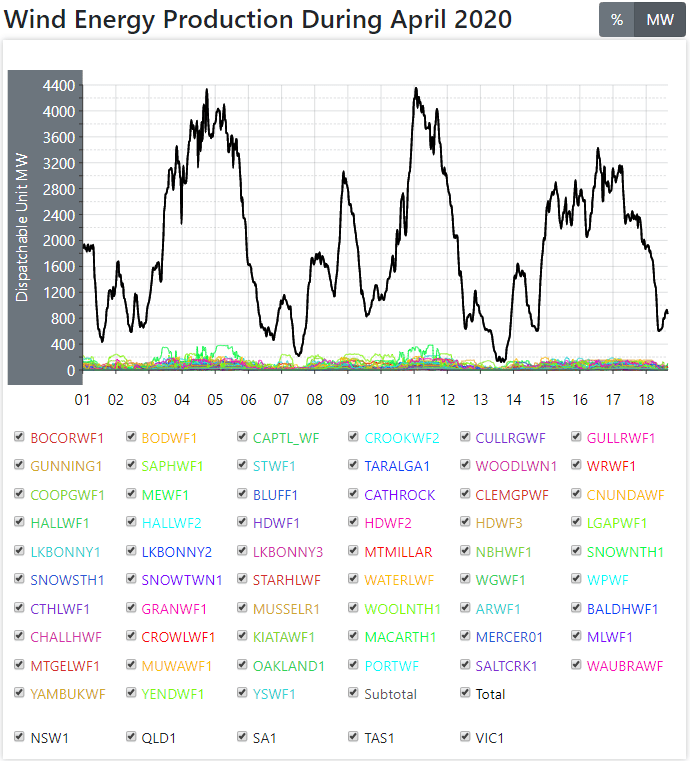Toggle the MACARTH1 wind farm checkbox
The height and width of the screenshot is (761, 690).
pos(355,636)
